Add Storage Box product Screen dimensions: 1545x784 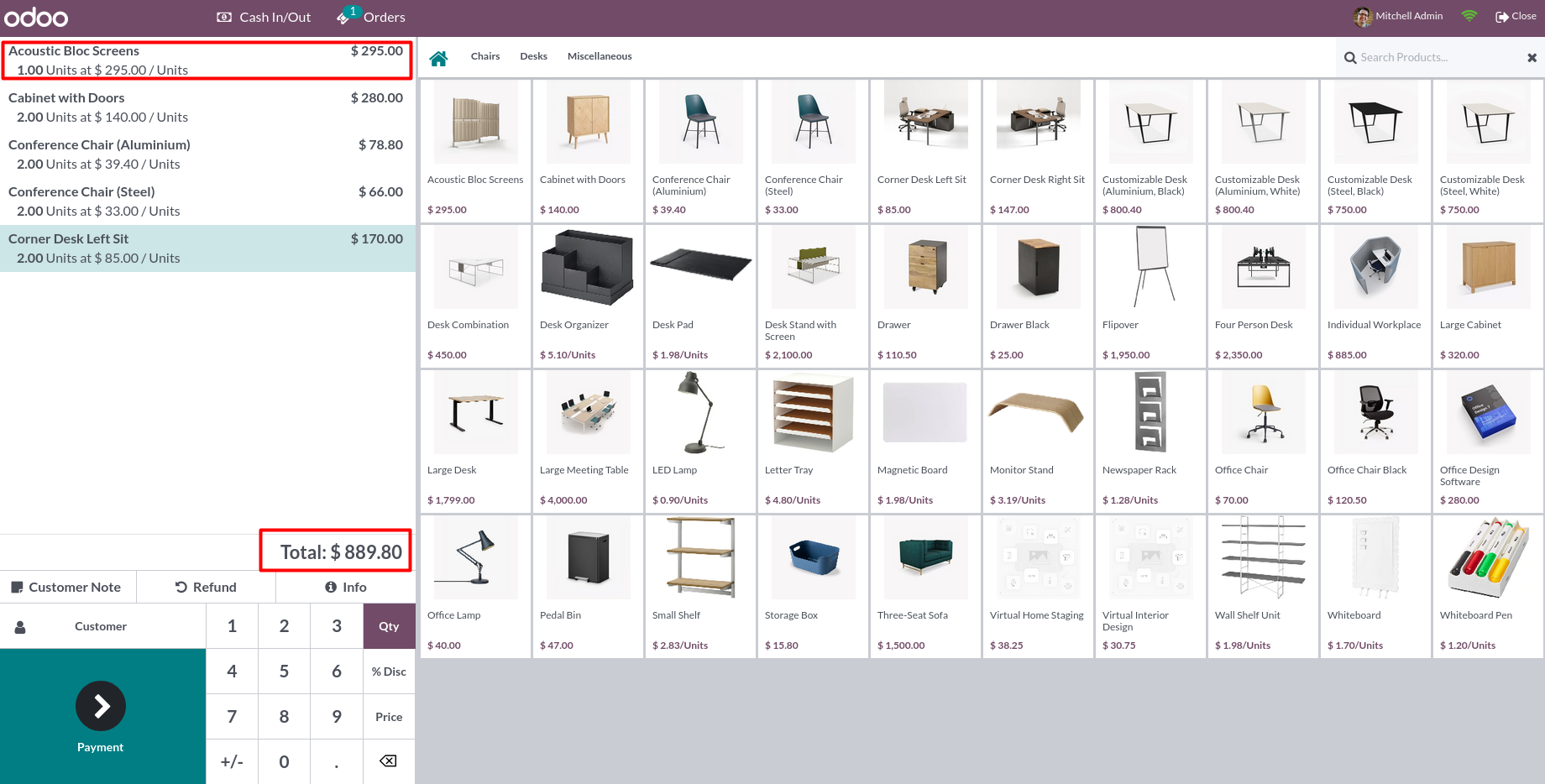coord(814,587)
